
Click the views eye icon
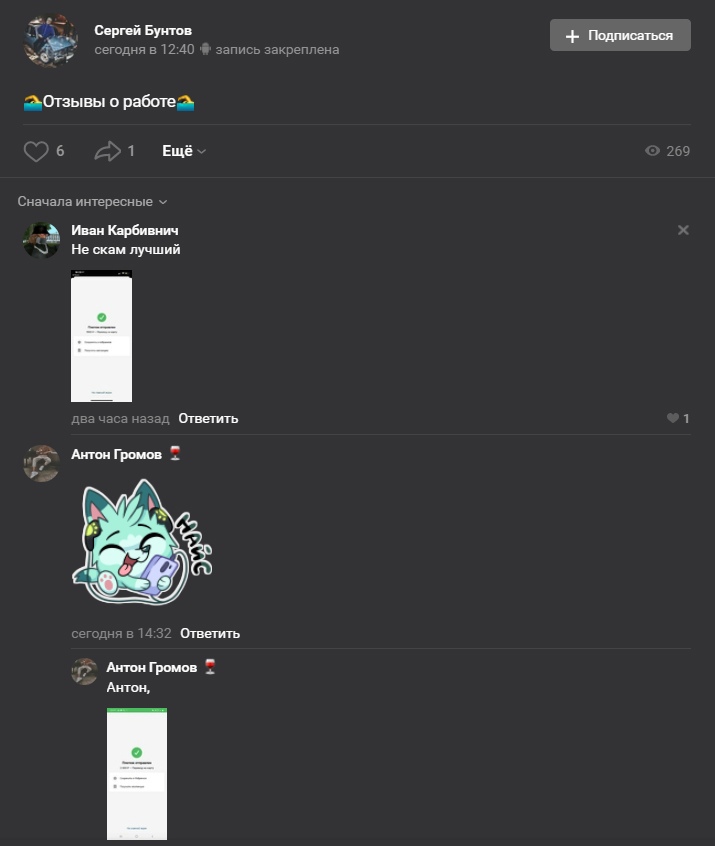[x=652, y=151]
